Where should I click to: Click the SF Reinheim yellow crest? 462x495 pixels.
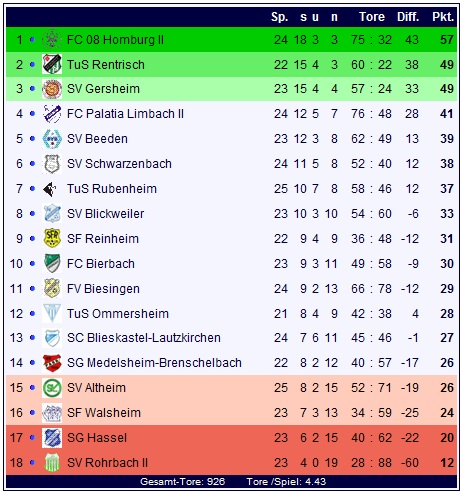[x=52, y=238]
